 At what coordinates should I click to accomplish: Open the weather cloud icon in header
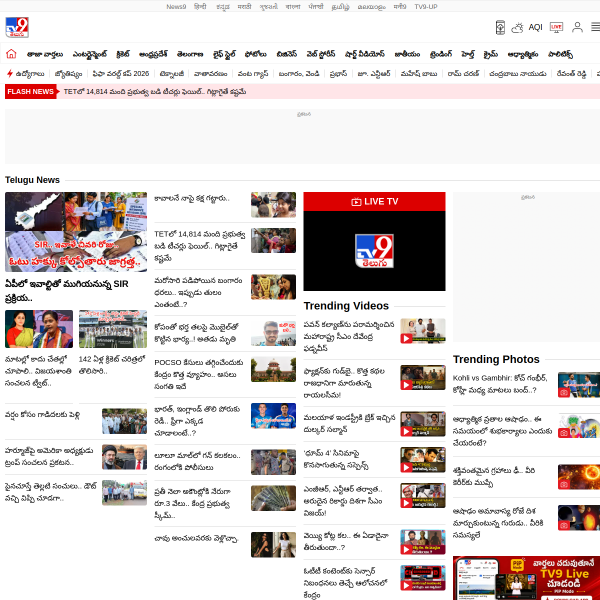[517, 28]
